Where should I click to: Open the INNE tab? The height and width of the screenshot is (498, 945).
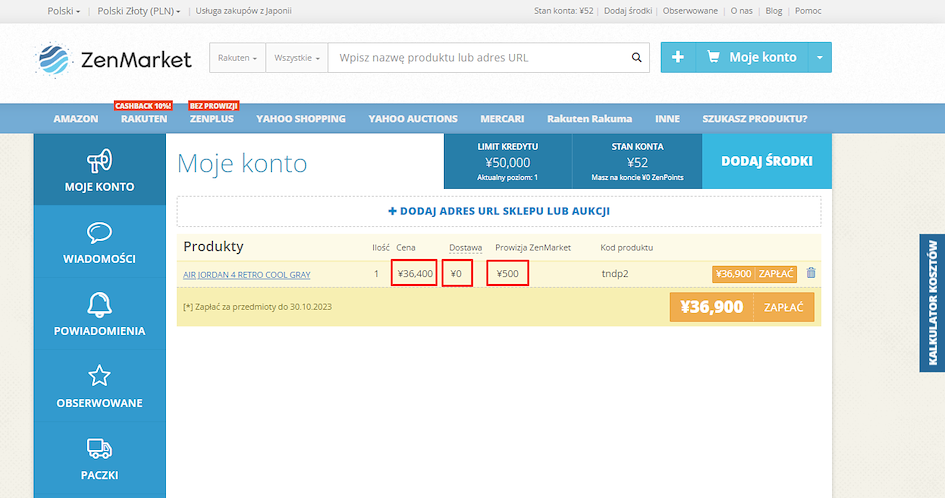(667, 119)
